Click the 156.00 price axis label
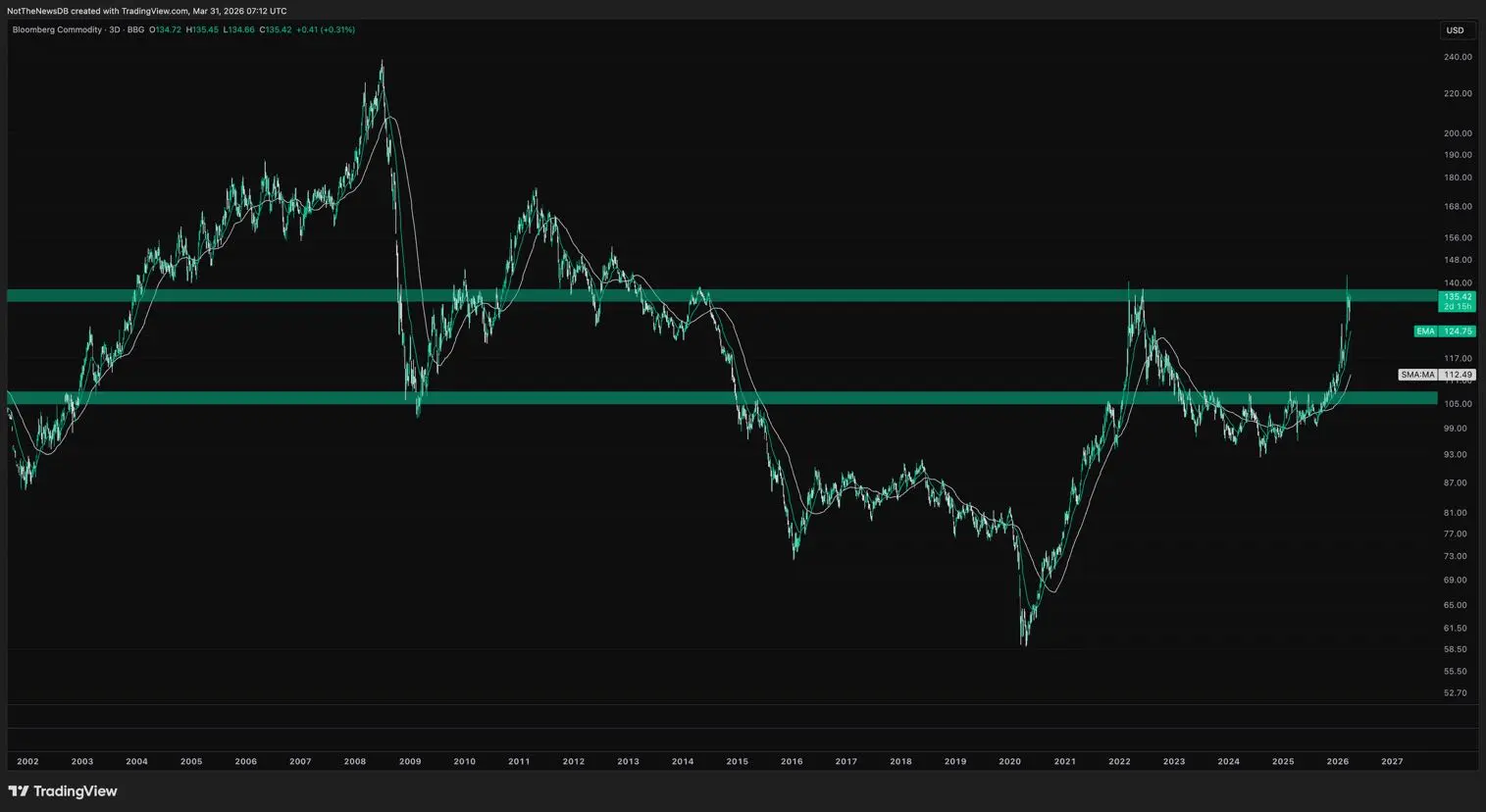 point(1458,237)
